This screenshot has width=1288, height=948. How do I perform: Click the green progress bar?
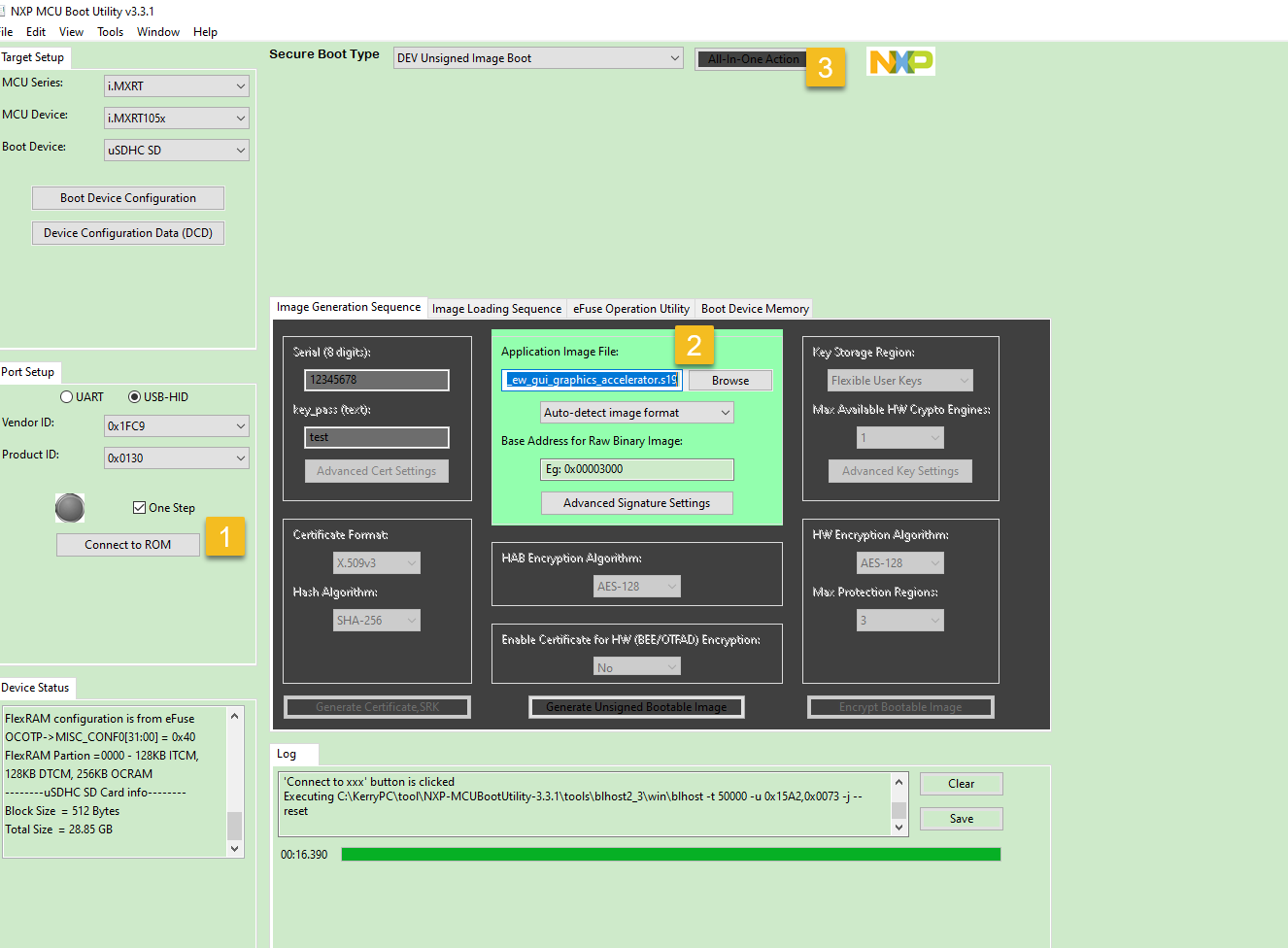tap(671, 855)
